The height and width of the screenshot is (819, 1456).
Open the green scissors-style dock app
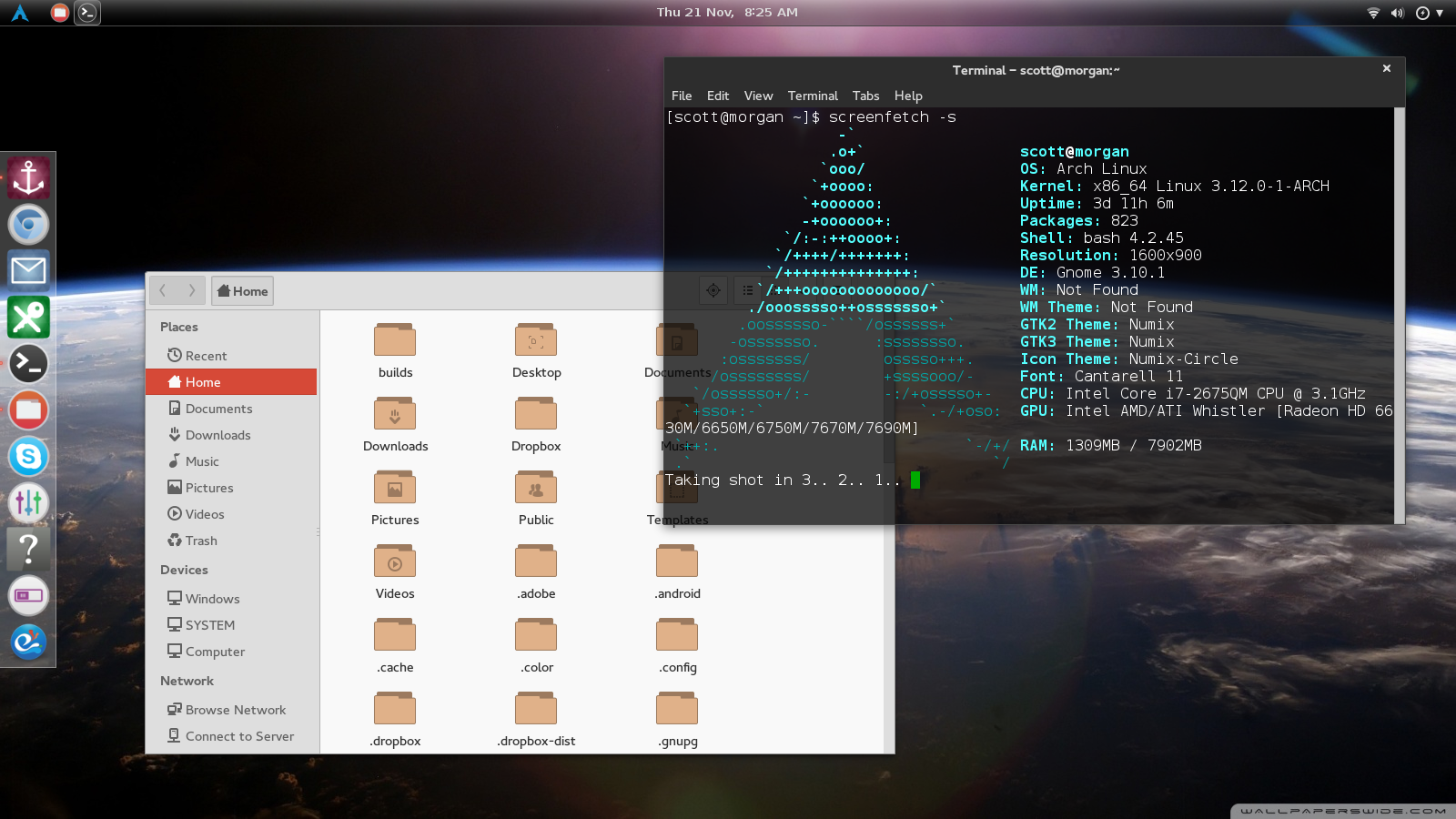[28, 318]
